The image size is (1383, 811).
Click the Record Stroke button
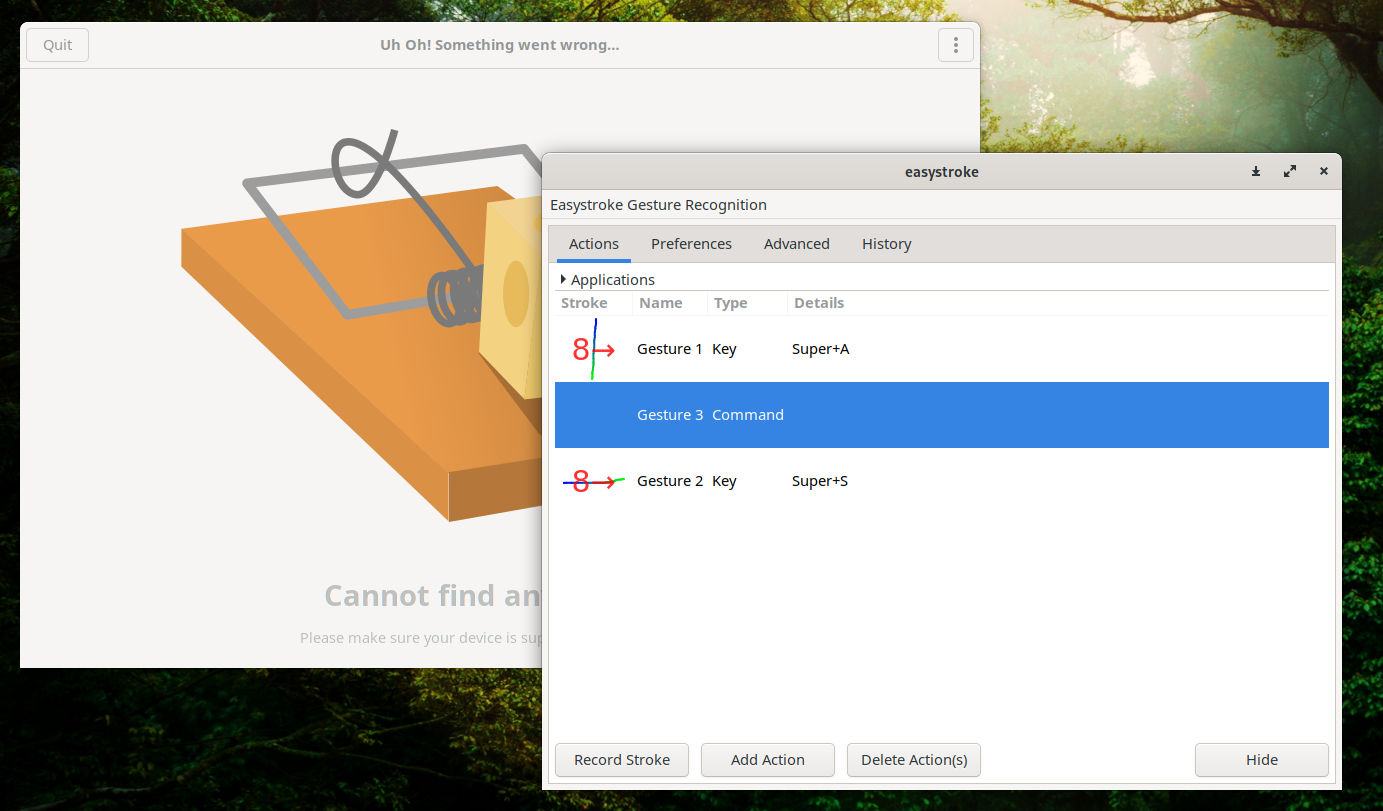[622, 760]
